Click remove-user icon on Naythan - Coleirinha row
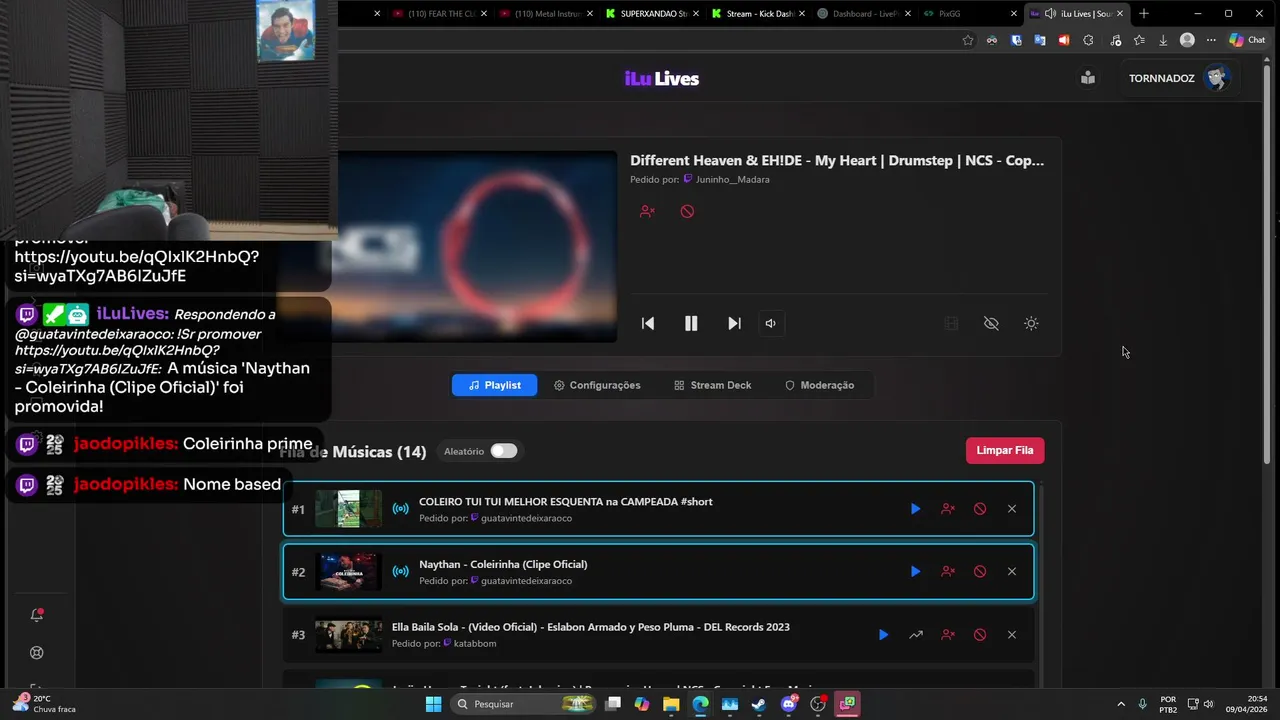Image resolution: width=1280 pixels, height=720 pixels. pyautogui.click(x=948, y=572)
